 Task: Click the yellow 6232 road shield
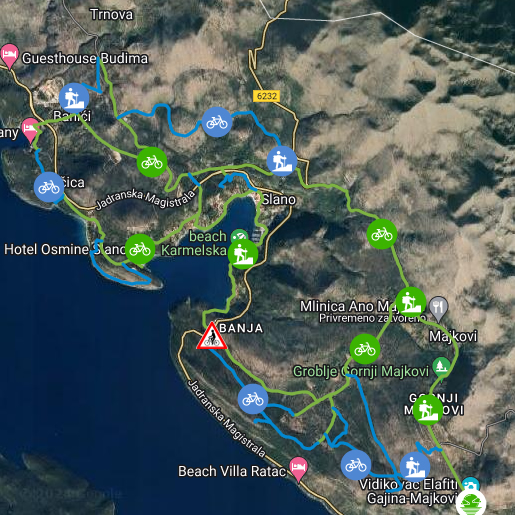pos(267,96)
